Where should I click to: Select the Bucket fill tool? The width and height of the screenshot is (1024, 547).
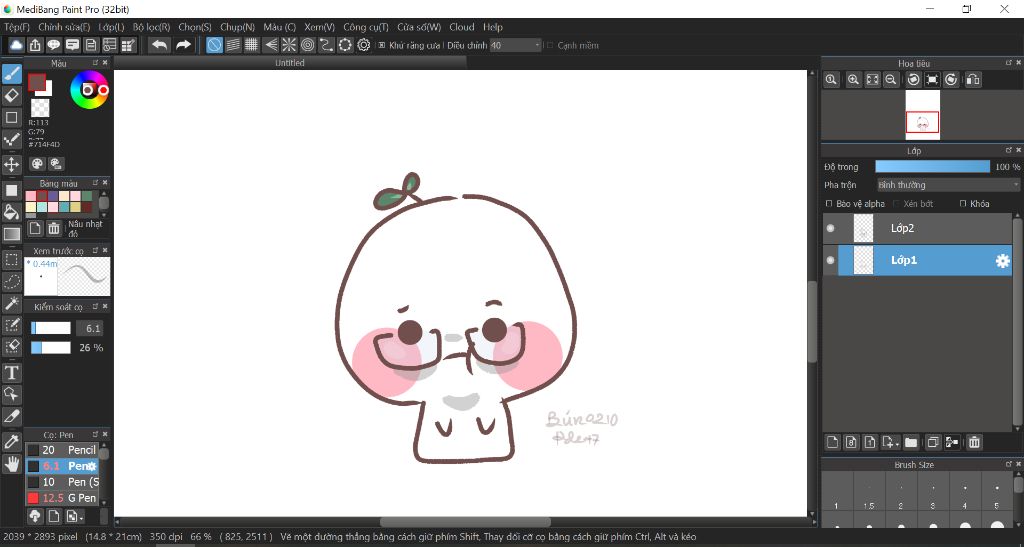pyautogui.click(x=12, y=211)
